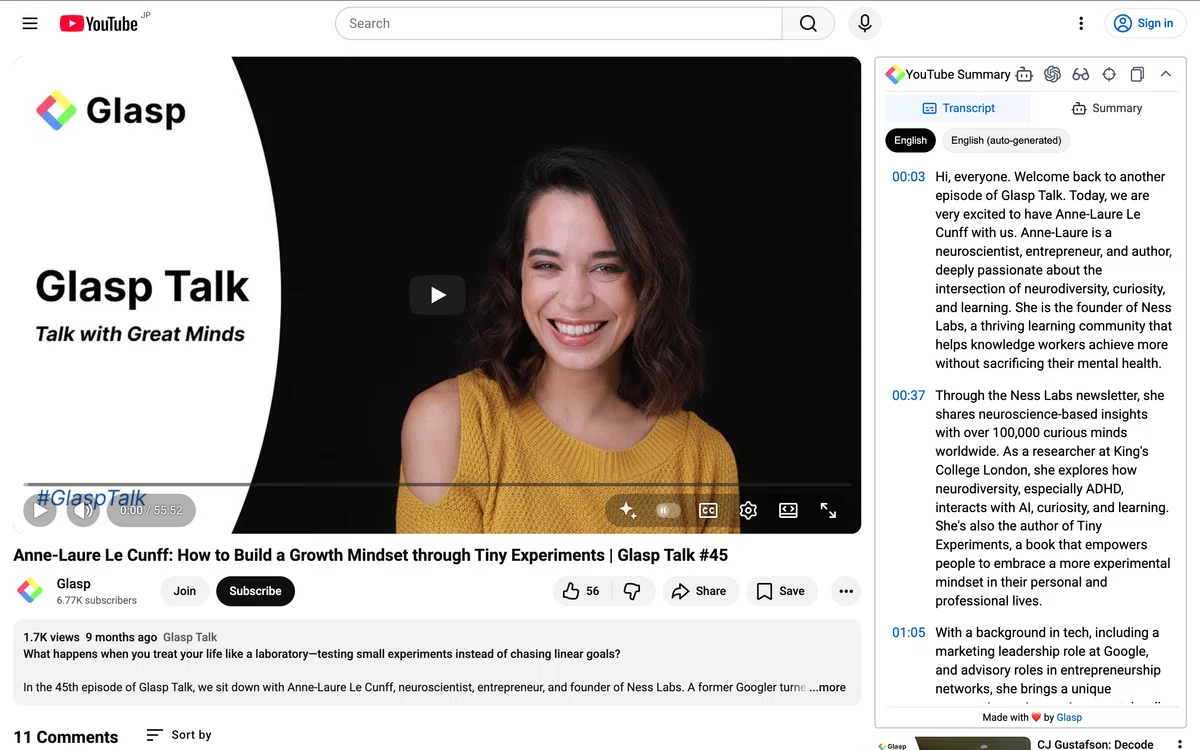Click the 6.77K subscribers text
Viewport: 1200px width, 750px height.
click(96, 601)
